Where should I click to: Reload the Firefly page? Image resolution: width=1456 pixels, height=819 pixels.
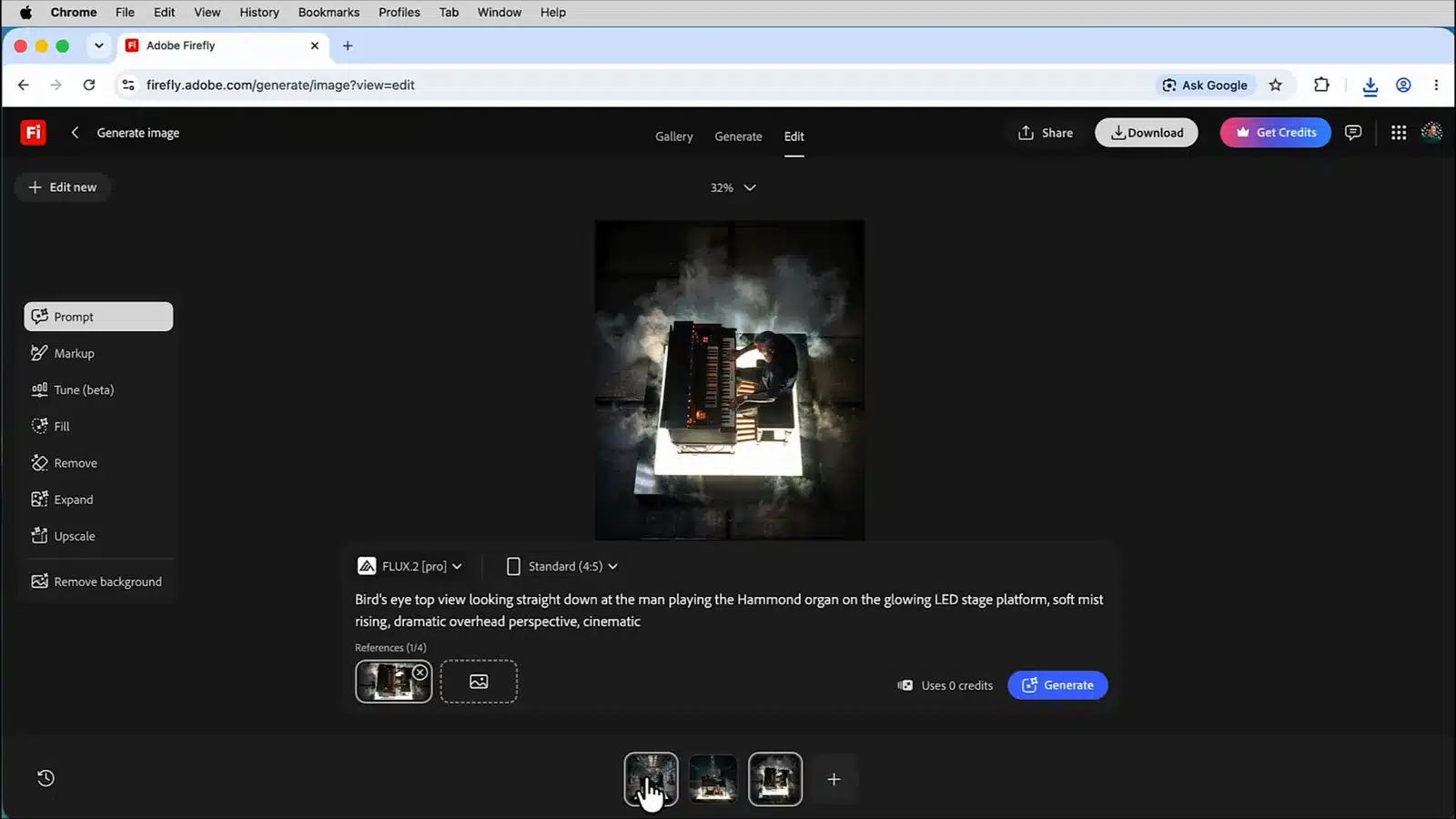pyautogui.click(x=89, y=85)
